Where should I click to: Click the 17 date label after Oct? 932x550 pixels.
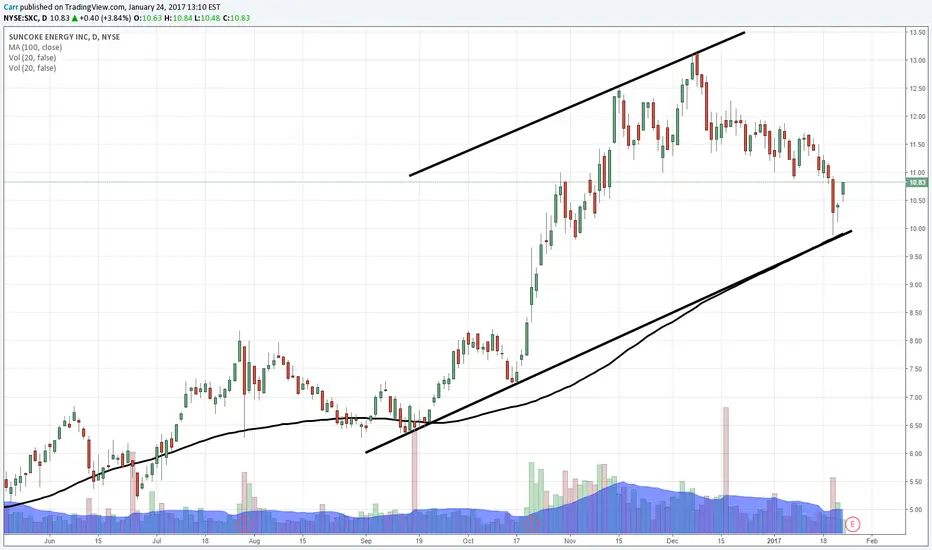(x=517, y=541)
